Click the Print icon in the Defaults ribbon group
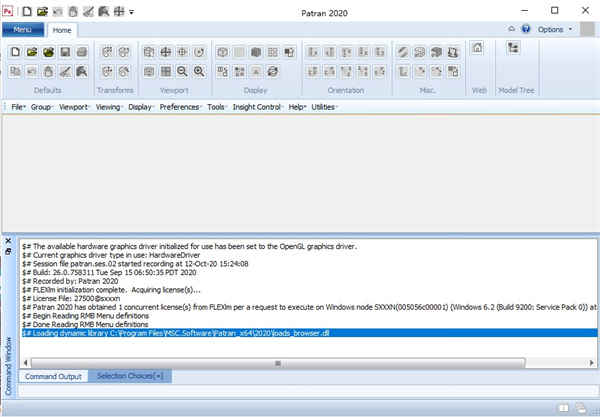The image size is (600, 417). click(82, 52)
